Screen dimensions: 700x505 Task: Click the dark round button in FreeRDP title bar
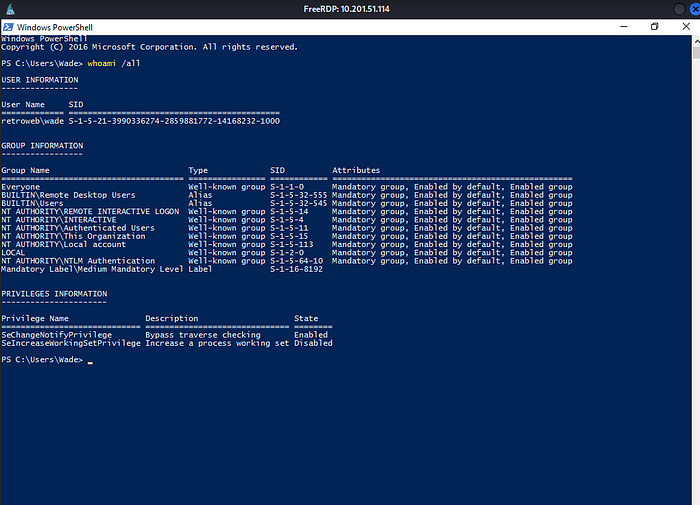pyautogui.click(x=679, y=9)
